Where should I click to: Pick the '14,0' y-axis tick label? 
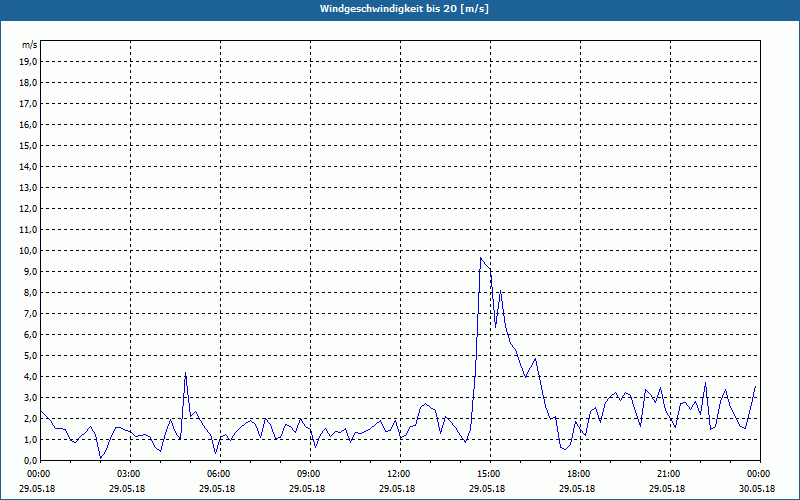(x=28, y=166)
